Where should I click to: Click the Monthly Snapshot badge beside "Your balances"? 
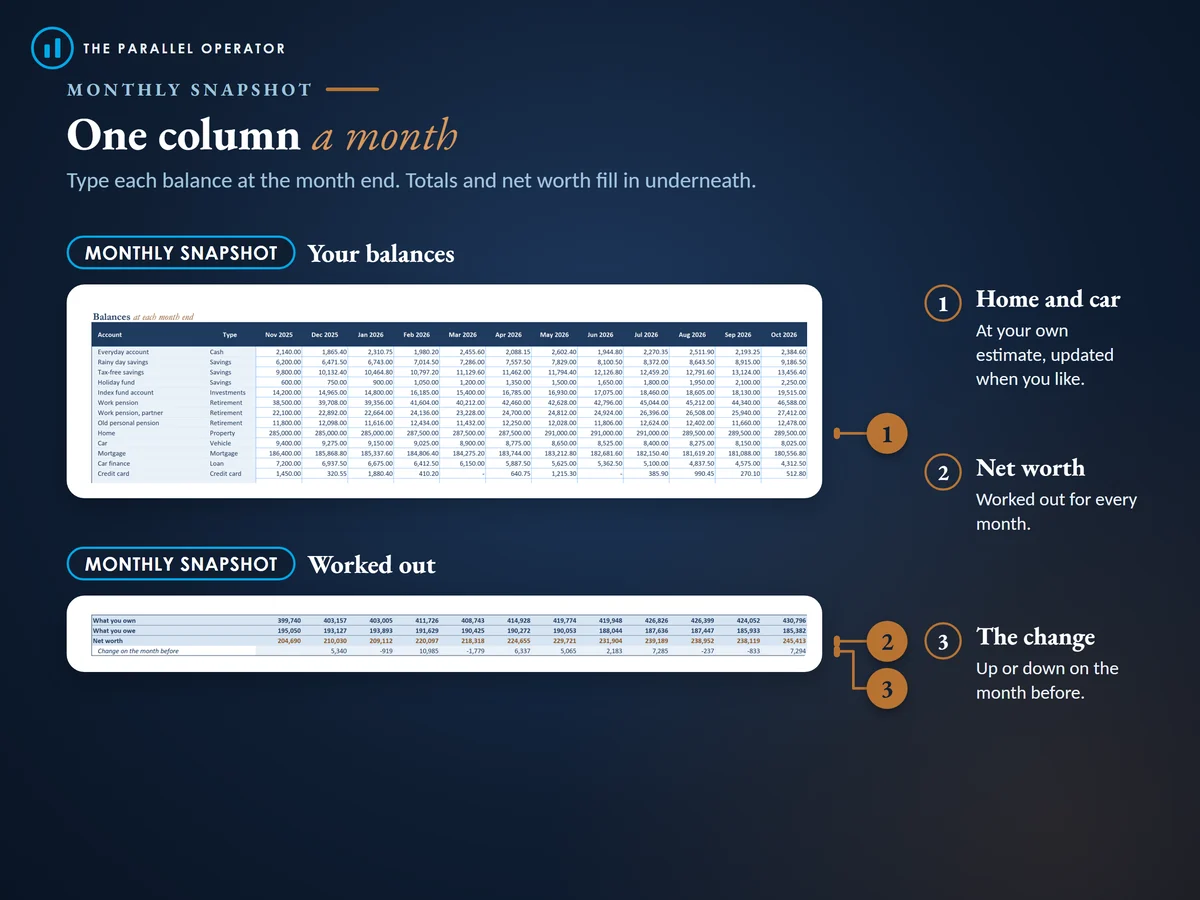click(181, 253)
